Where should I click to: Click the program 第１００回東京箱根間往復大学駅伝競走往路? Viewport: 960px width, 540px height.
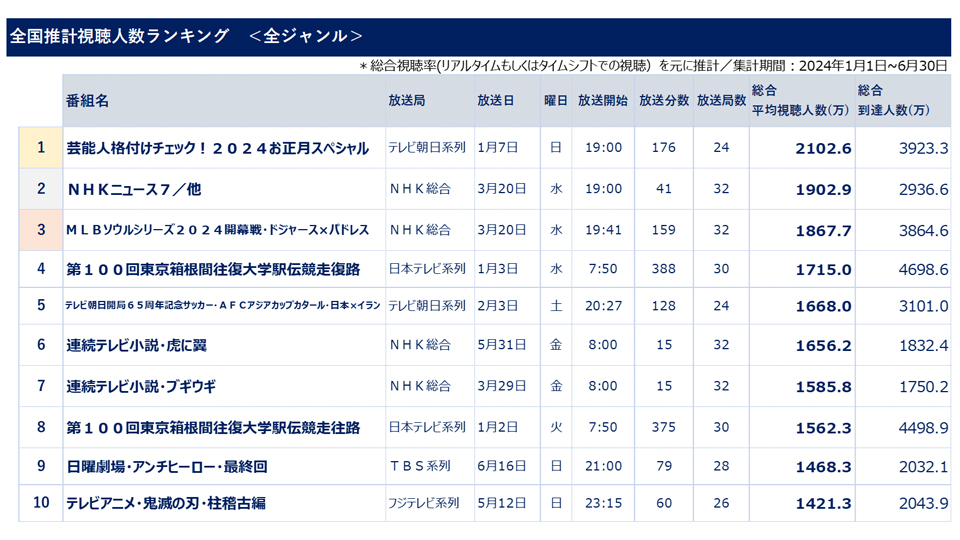(213, 427)
